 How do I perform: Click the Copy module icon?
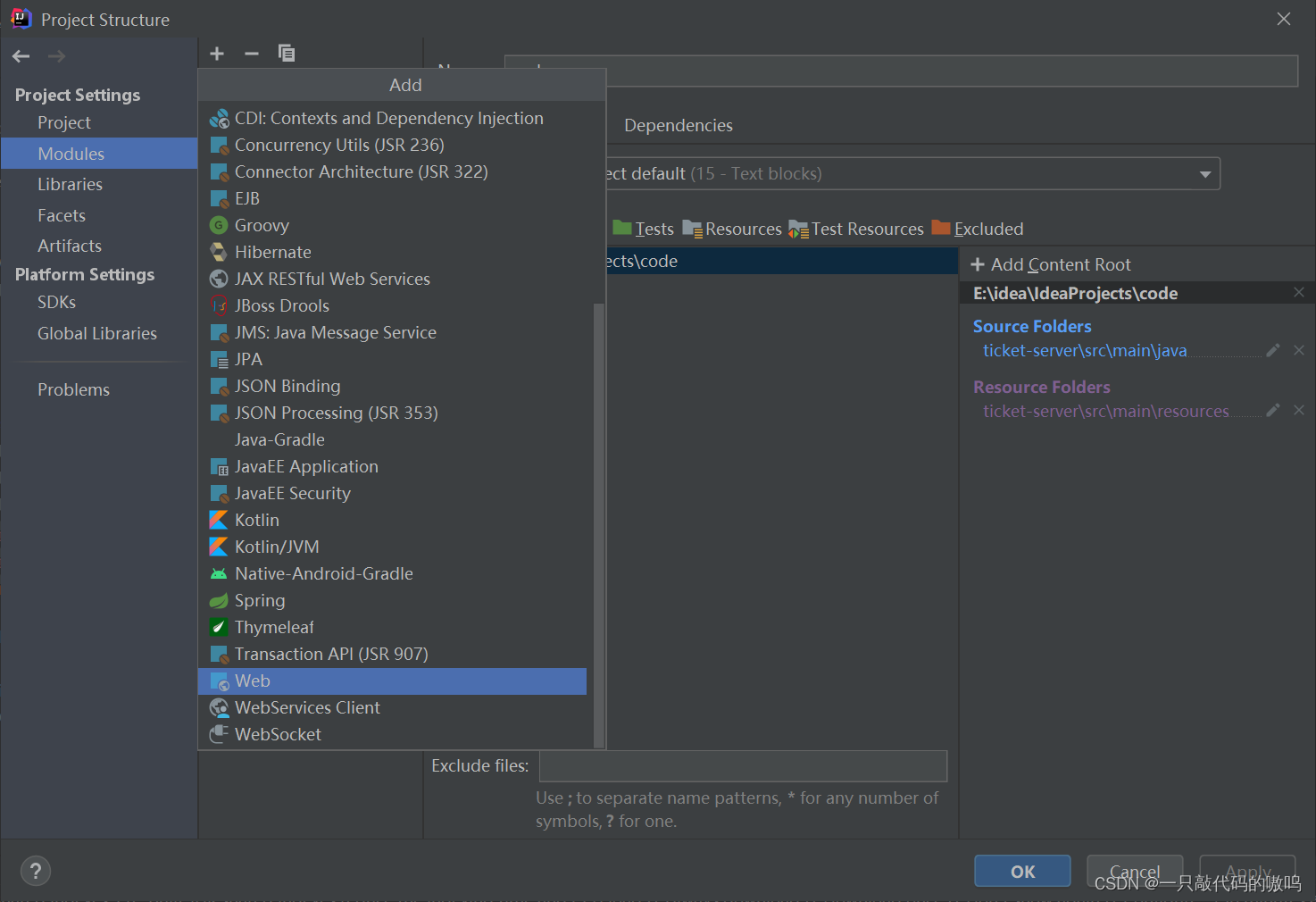click(x=287, y=54)
